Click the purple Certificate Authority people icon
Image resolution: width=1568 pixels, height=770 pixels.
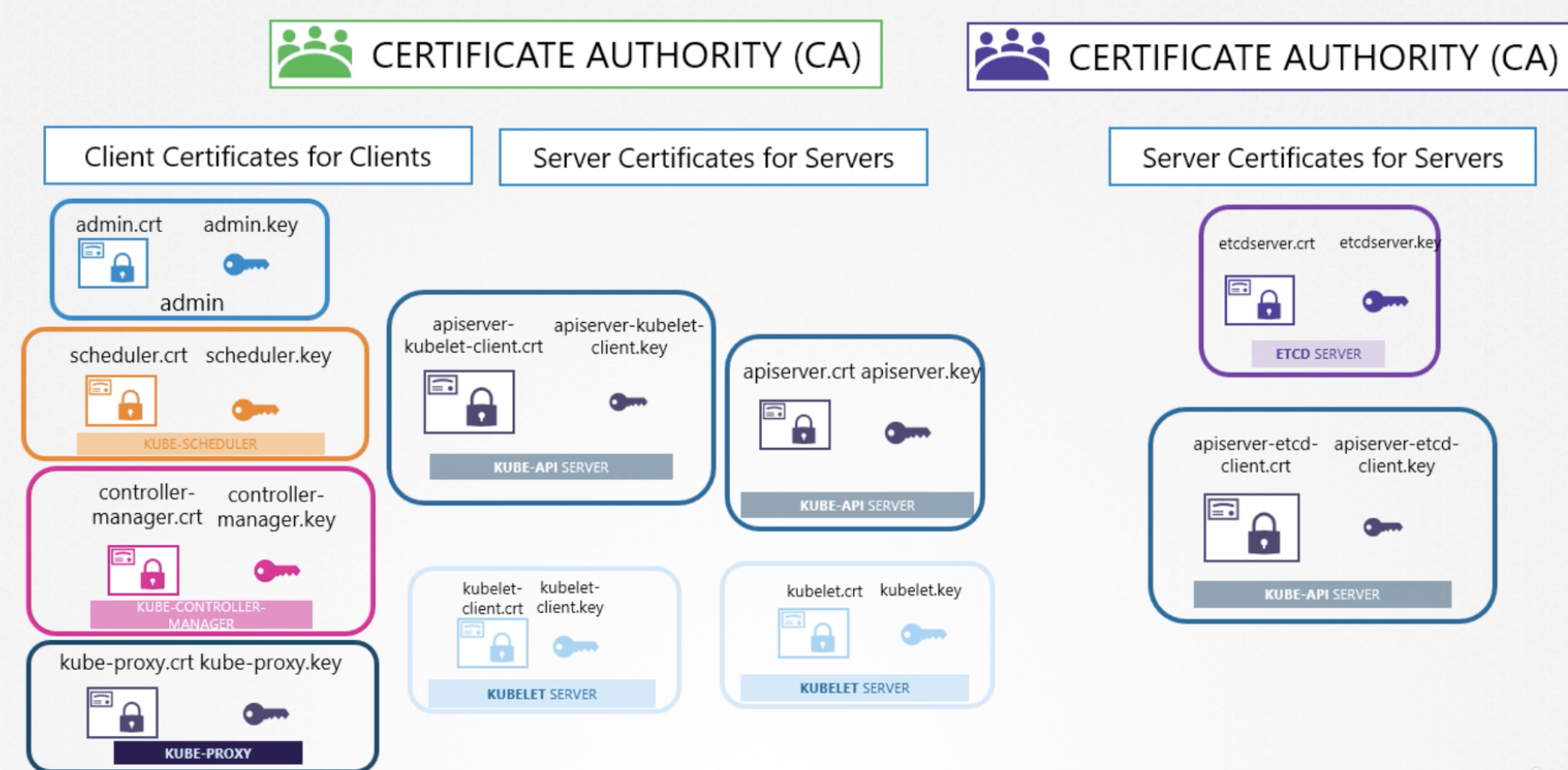[x=1012, y=54]
